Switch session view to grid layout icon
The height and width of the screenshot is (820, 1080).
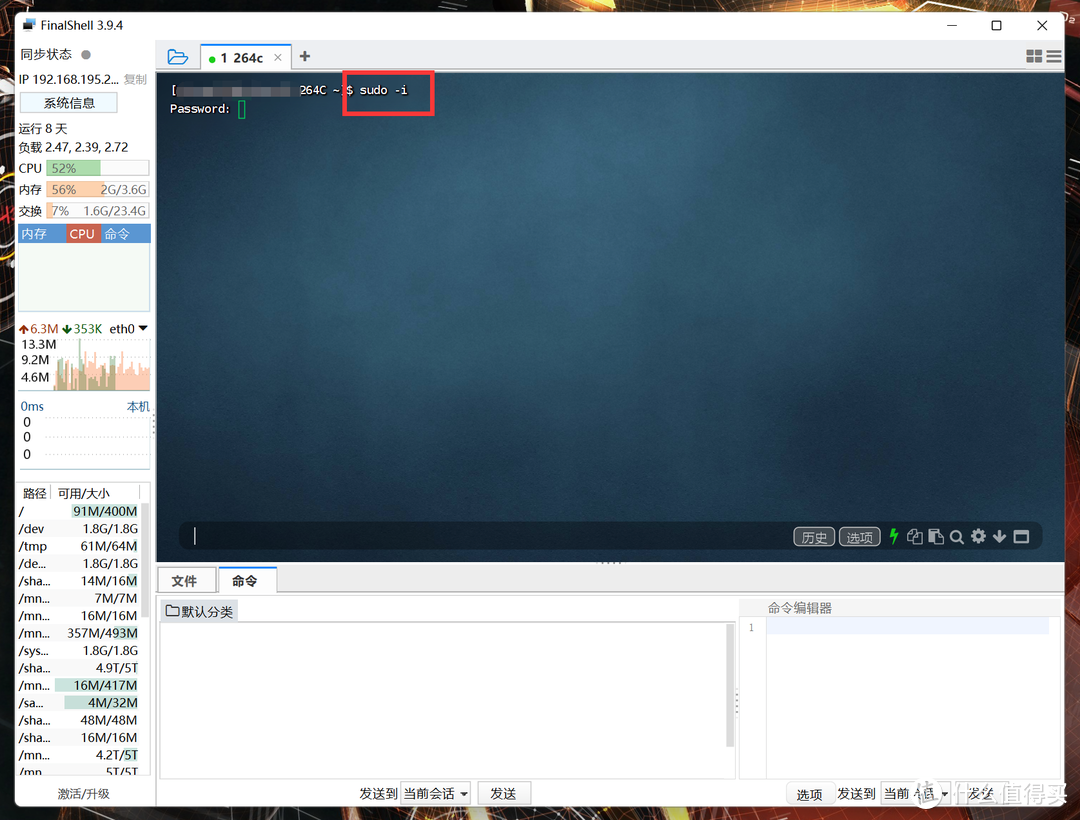(x=1034, y=56)
